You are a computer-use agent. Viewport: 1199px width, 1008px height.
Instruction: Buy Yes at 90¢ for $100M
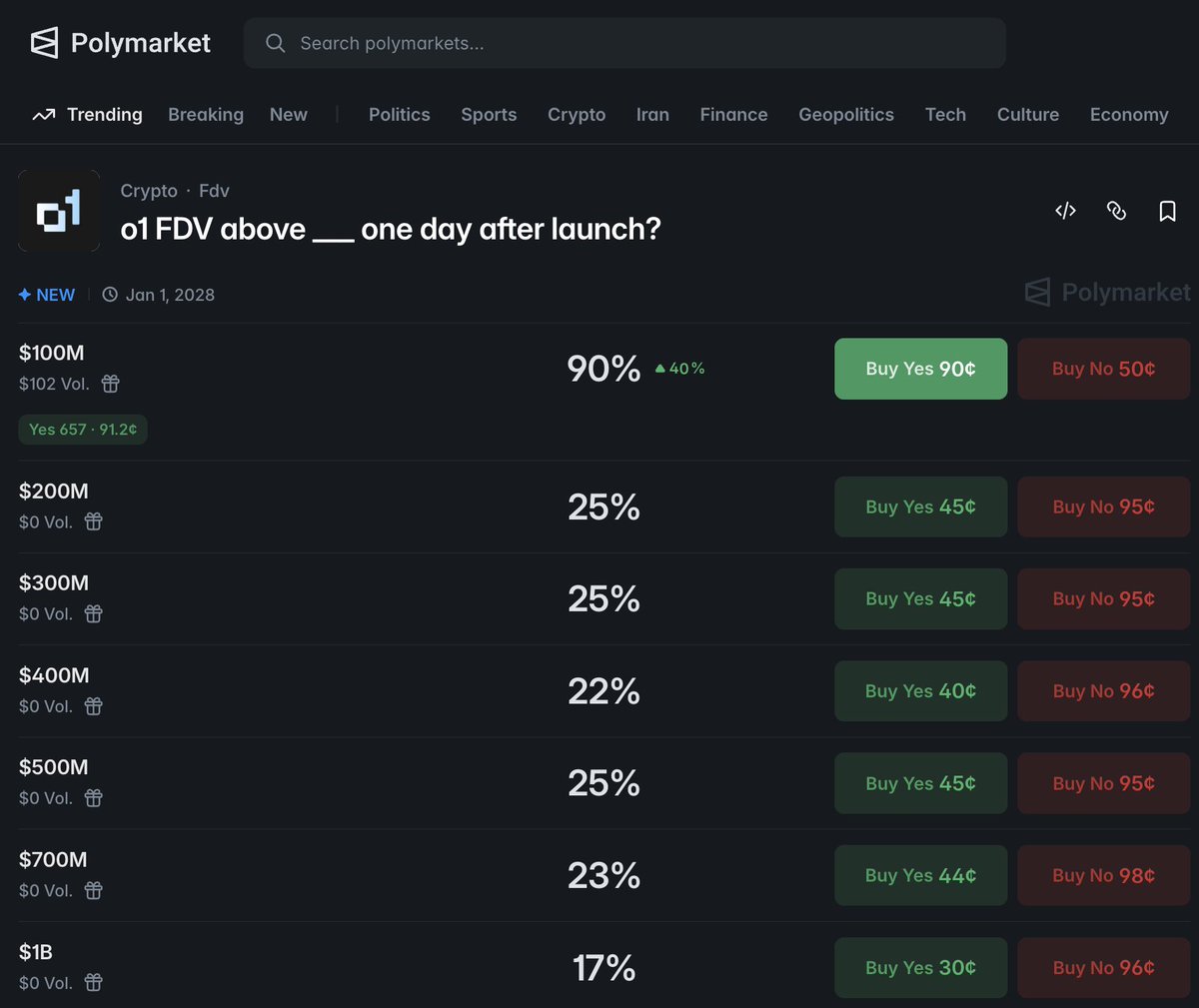click(921, 369)
